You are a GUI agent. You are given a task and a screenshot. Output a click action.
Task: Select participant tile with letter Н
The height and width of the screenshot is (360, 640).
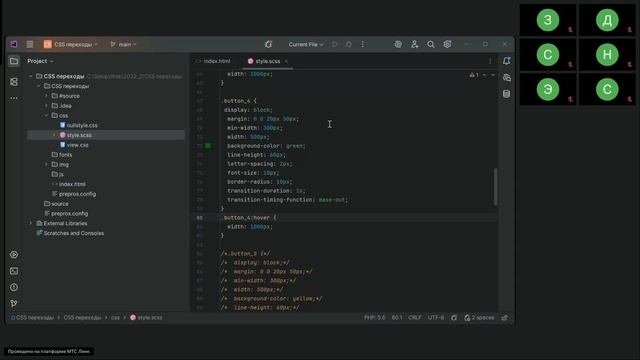tap(607, 55)
